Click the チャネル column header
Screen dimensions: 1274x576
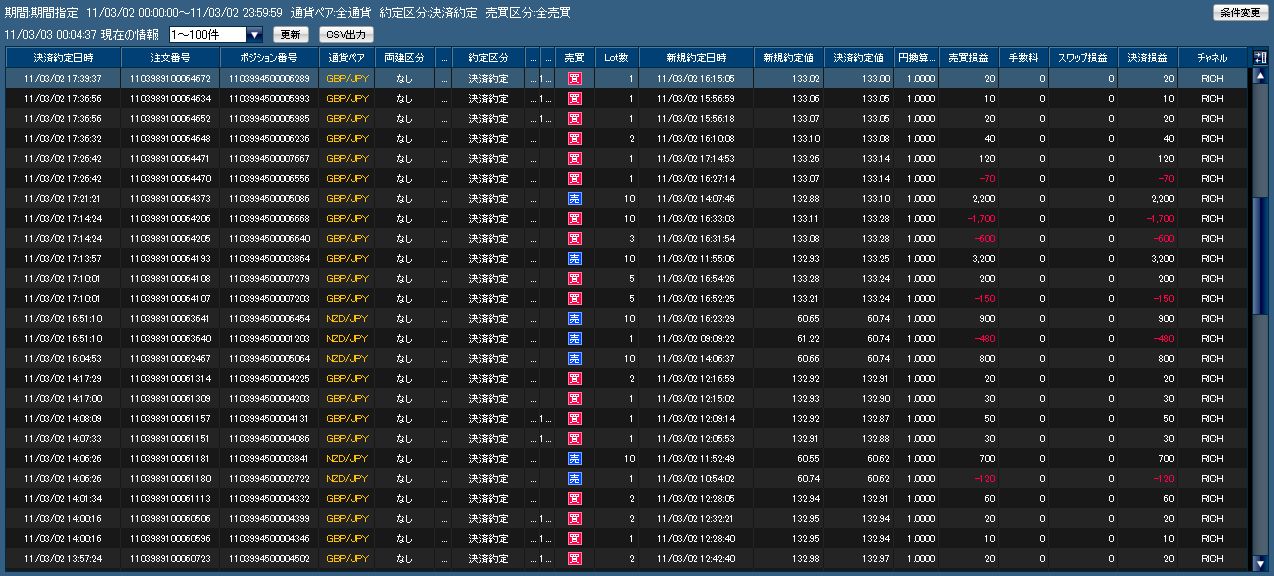(1213, 58)
